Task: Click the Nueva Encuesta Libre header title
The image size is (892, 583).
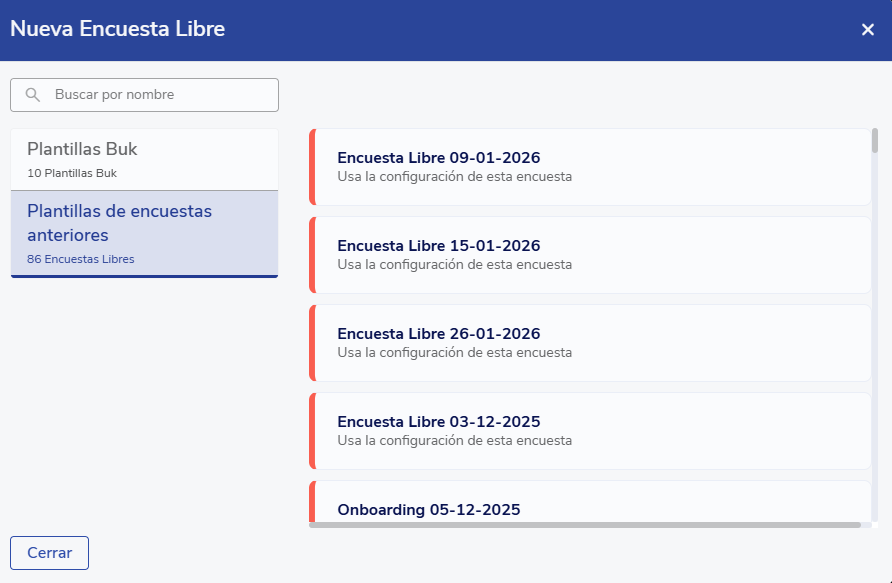Action: coord(117,30)
